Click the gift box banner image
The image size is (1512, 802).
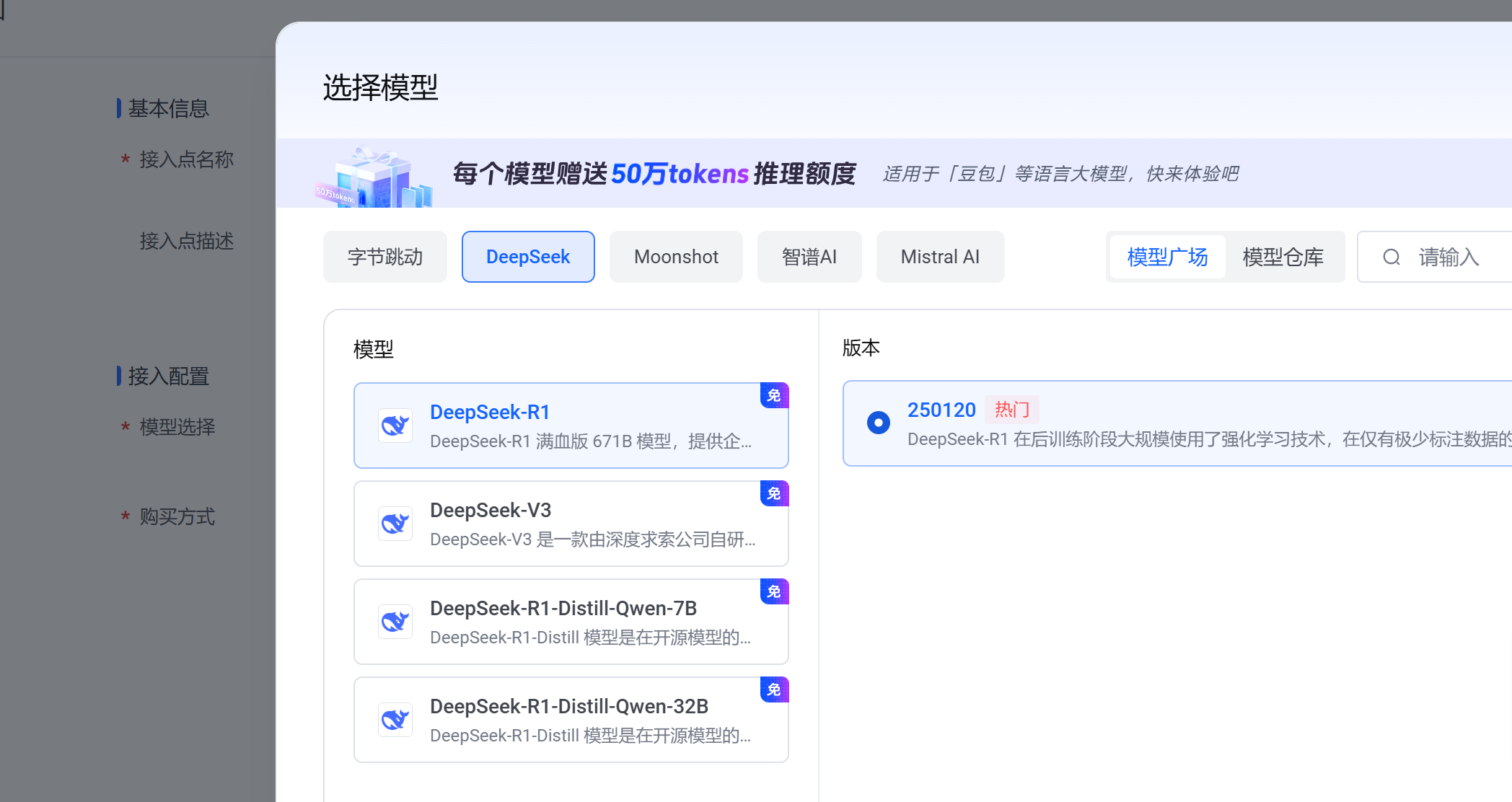374,177
